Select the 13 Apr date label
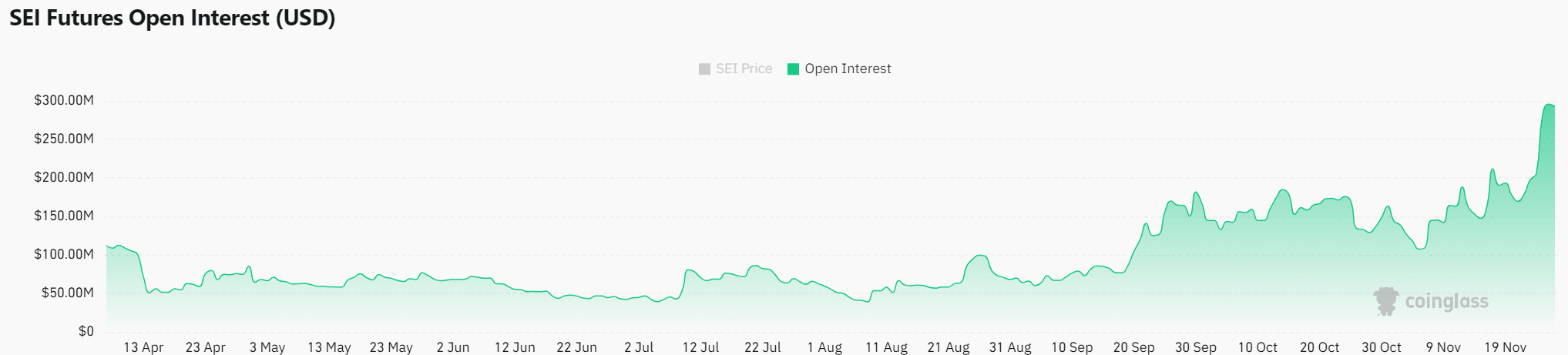Screen dimensions: 1568x355 (x=143, y=347)
